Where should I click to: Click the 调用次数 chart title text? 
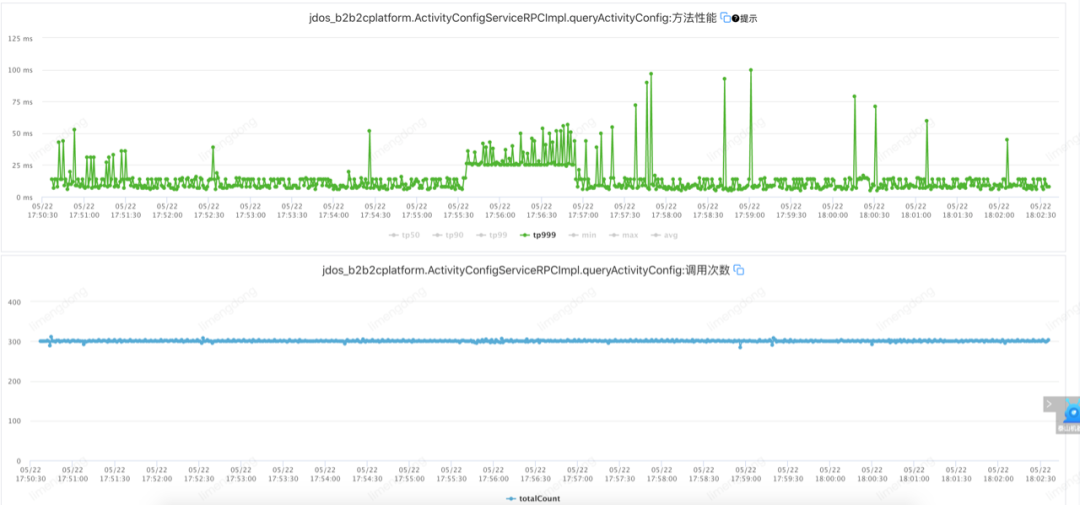[526, 271]
